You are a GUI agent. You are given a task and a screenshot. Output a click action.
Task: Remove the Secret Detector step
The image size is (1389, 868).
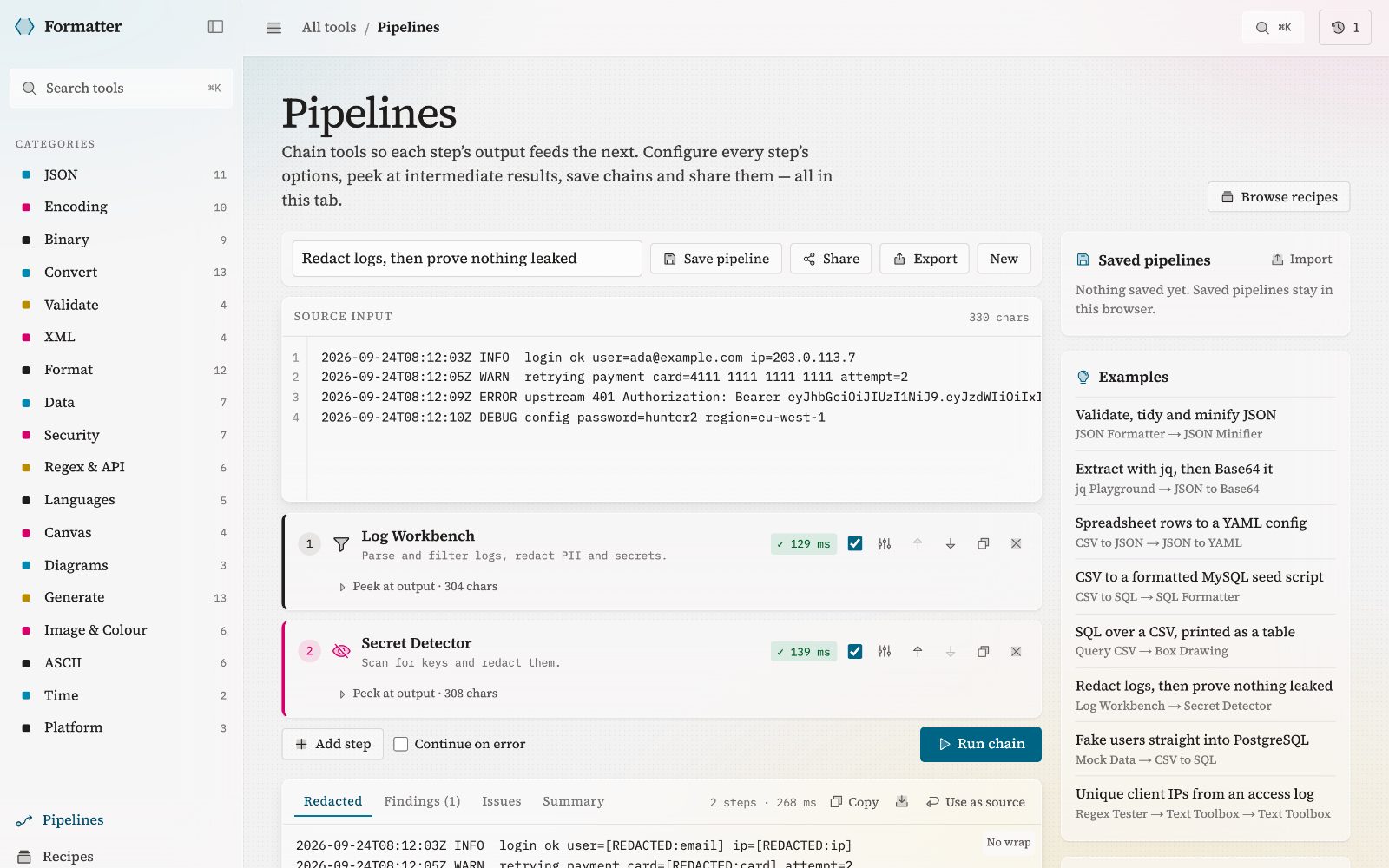1016,651
